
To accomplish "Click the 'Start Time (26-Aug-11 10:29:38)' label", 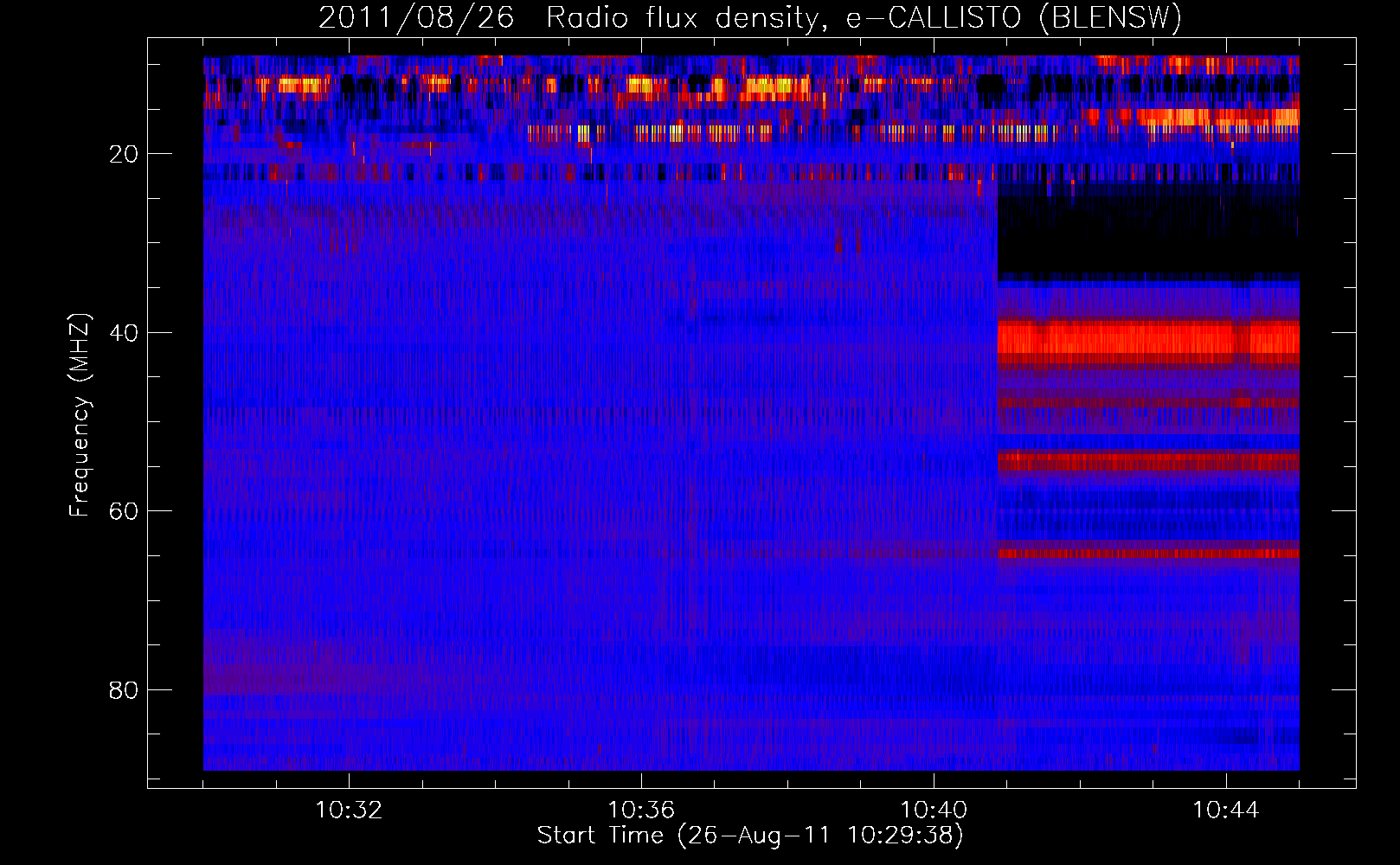I will 750,835.
